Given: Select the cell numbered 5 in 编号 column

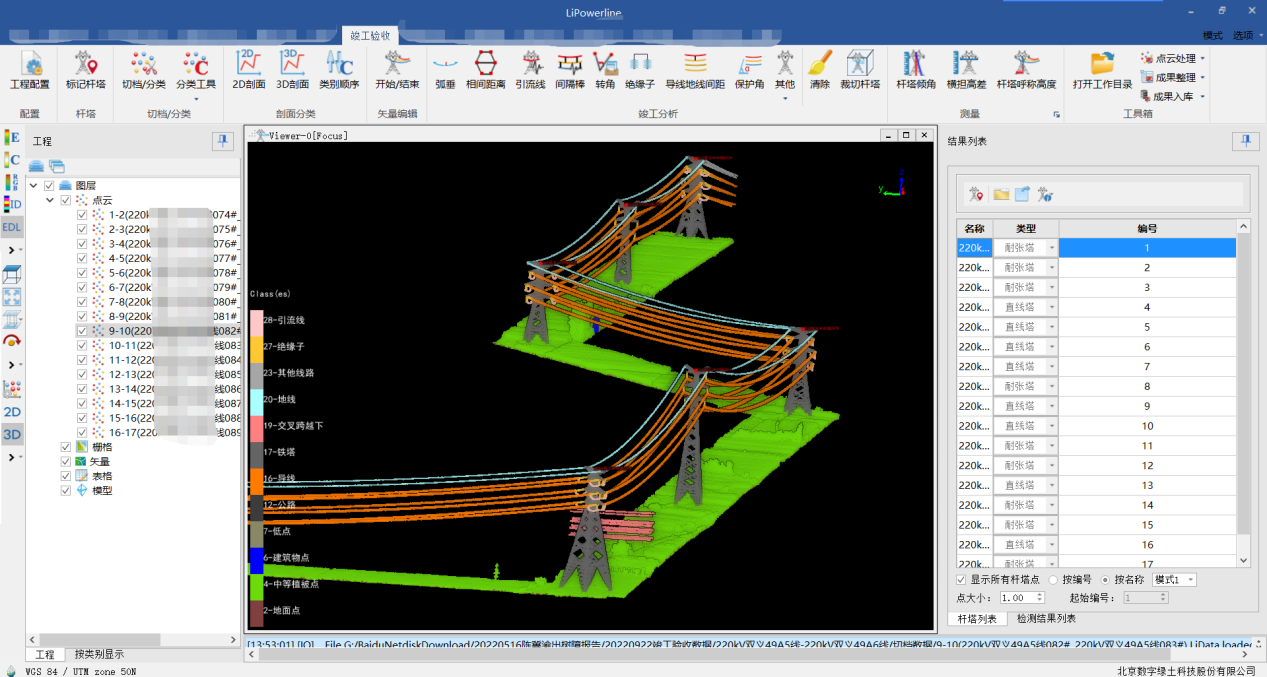Looking at the screenshot, I should pyautogui.click(x=1147, y=327).
